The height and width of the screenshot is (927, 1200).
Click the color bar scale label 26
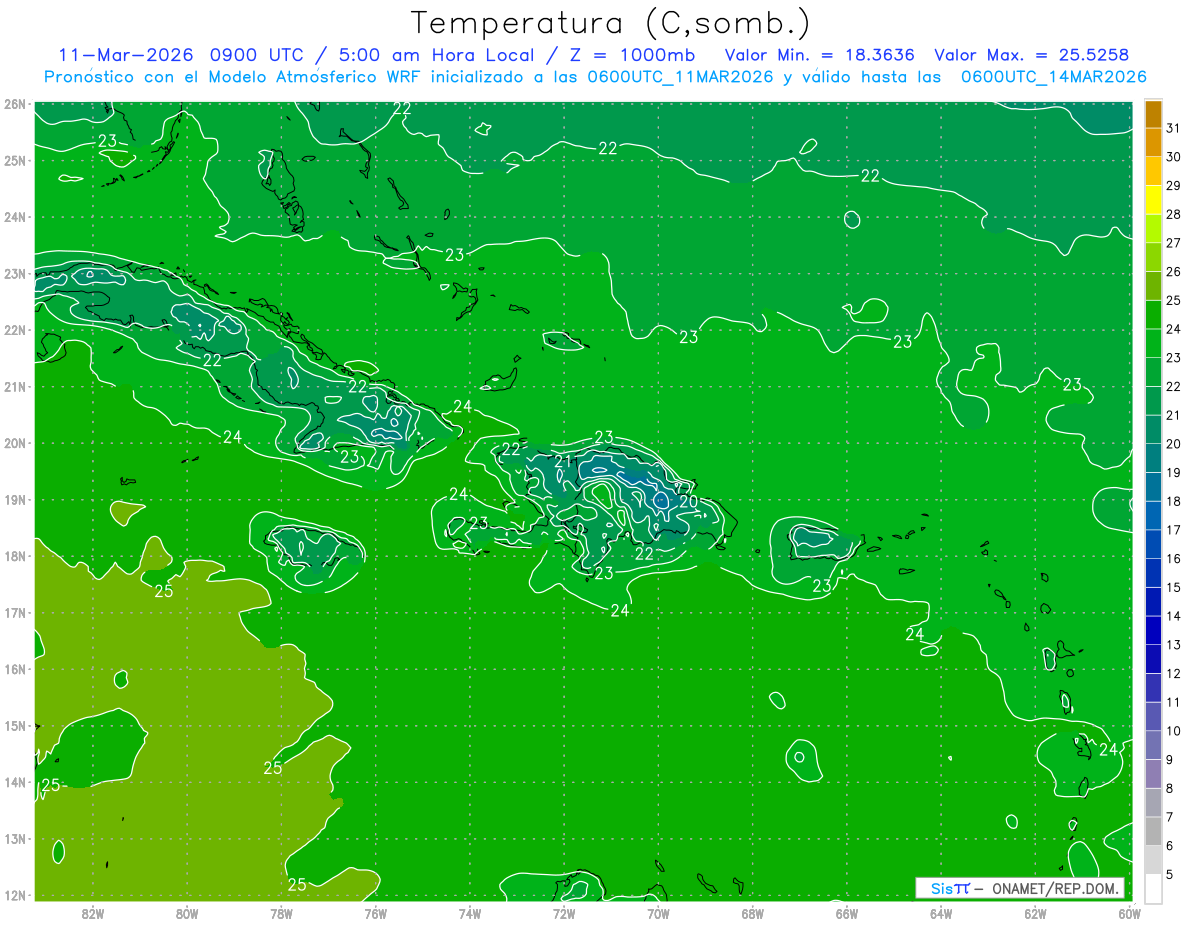(x=1173, y=272)
